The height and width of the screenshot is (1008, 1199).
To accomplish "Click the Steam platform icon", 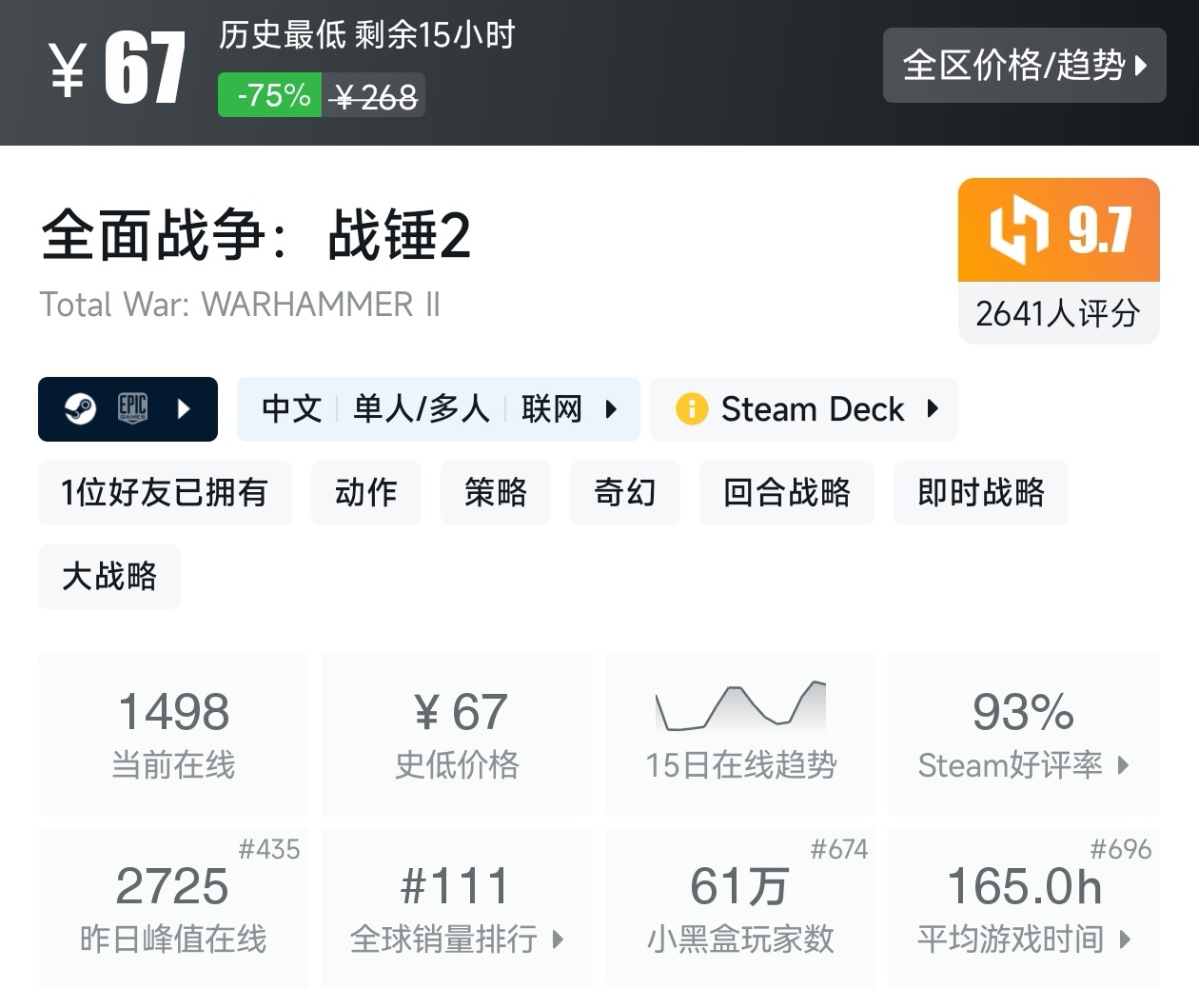I will point(80,409).
